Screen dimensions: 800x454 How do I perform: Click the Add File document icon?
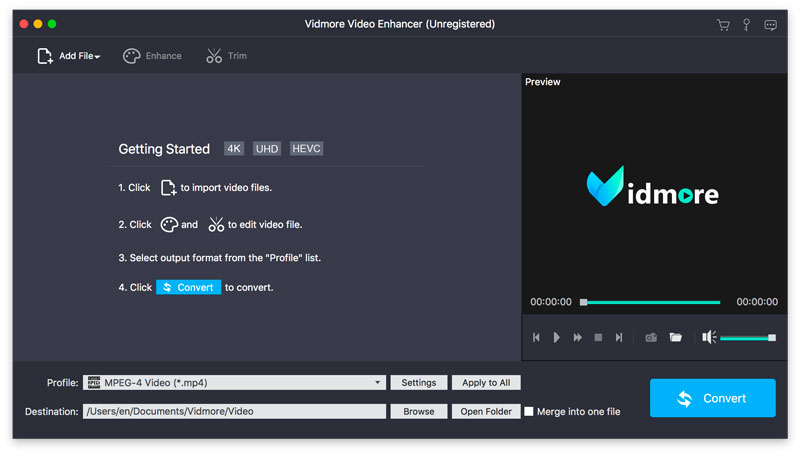point(44,56)
